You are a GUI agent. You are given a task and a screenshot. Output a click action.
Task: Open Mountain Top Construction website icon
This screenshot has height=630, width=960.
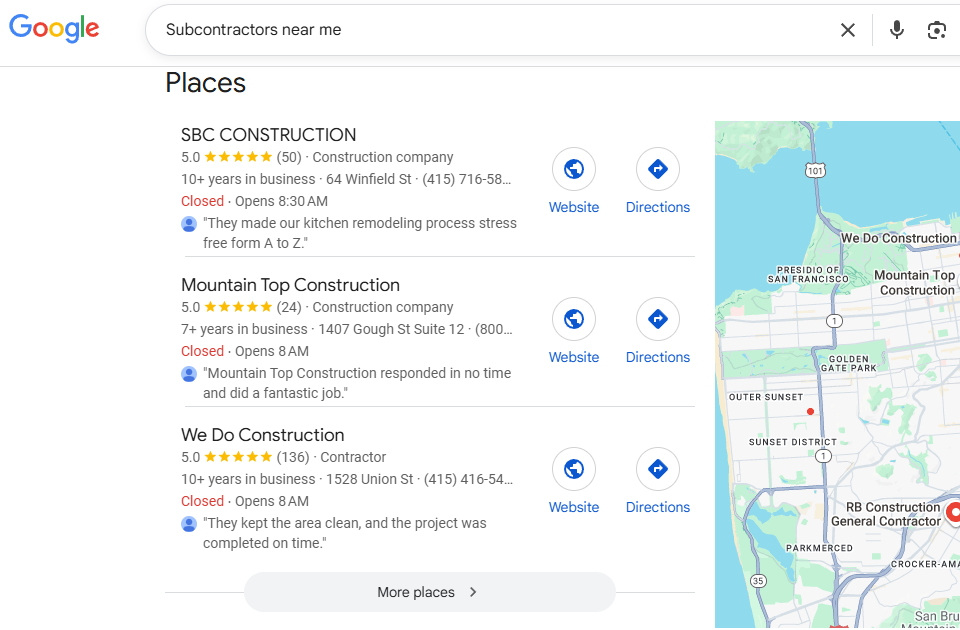pos(574,320)
